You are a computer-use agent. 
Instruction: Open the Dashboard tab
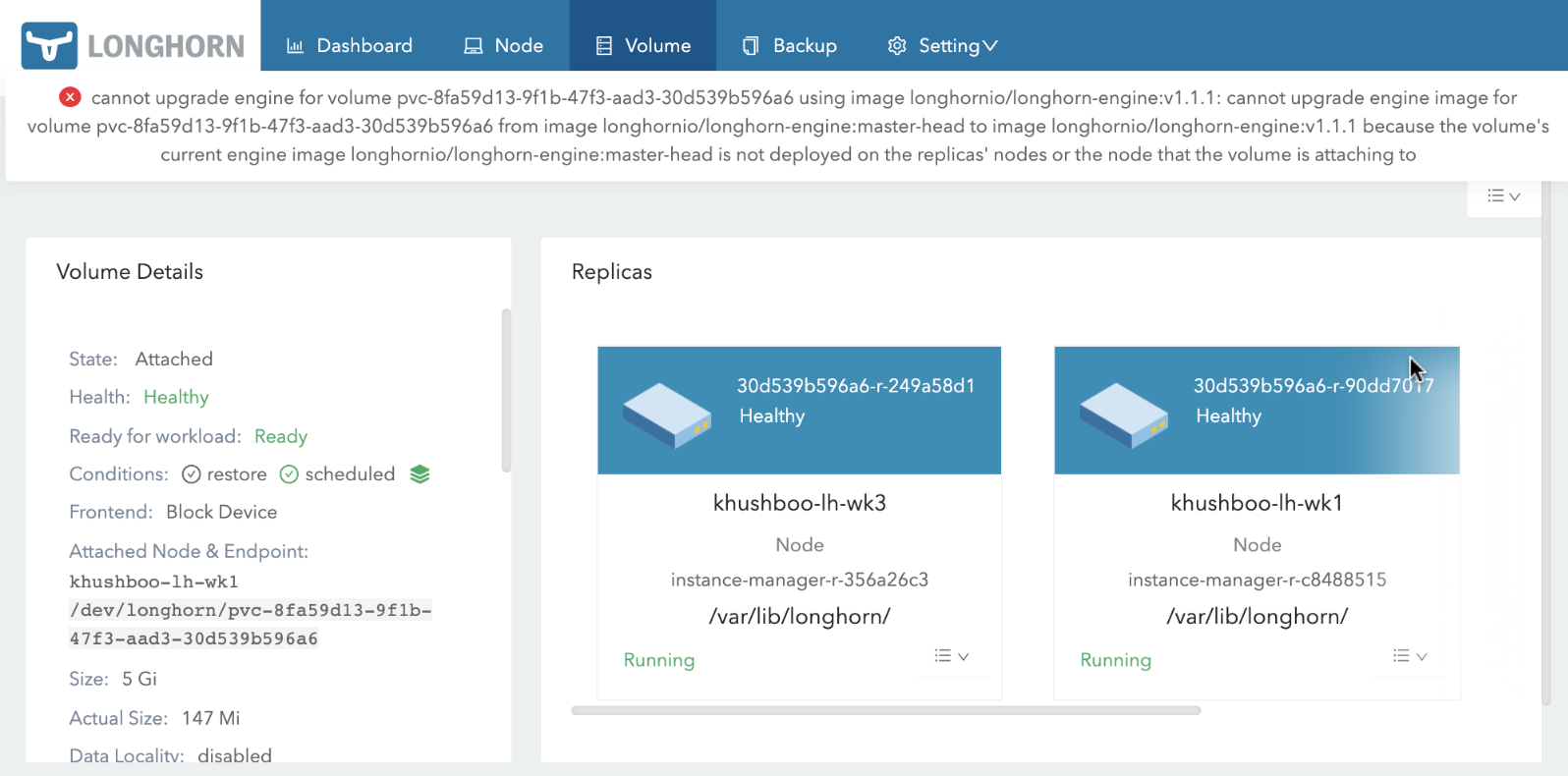[350, 45]
